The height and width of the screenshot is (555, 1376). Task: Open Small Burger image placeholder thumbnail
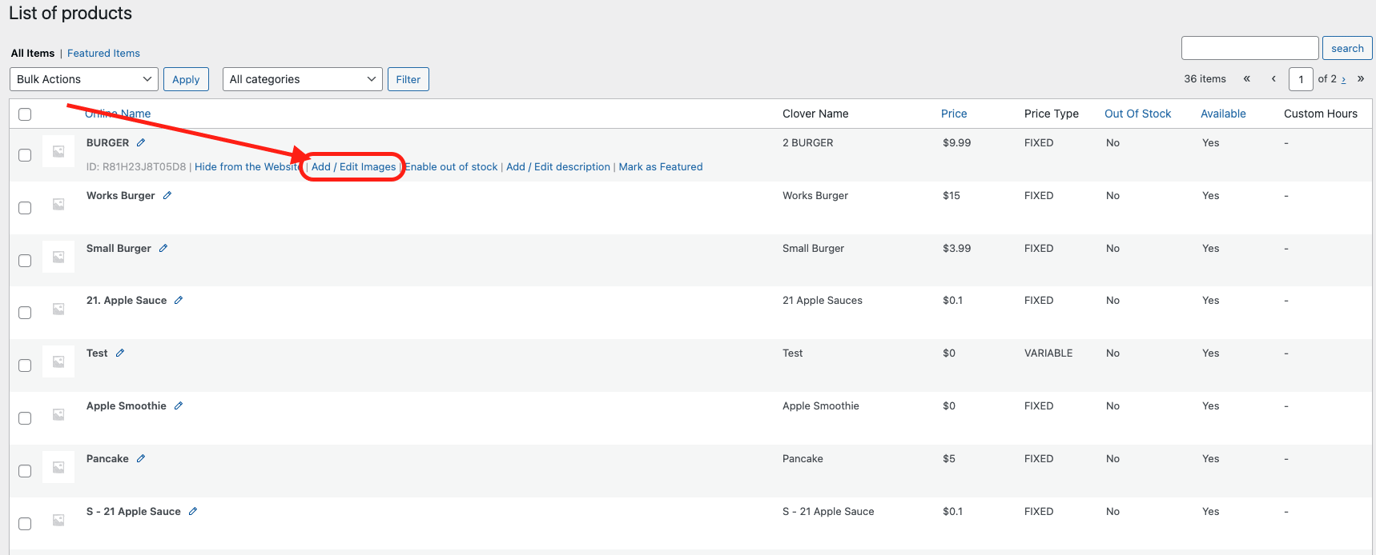(x=59, y=257)
